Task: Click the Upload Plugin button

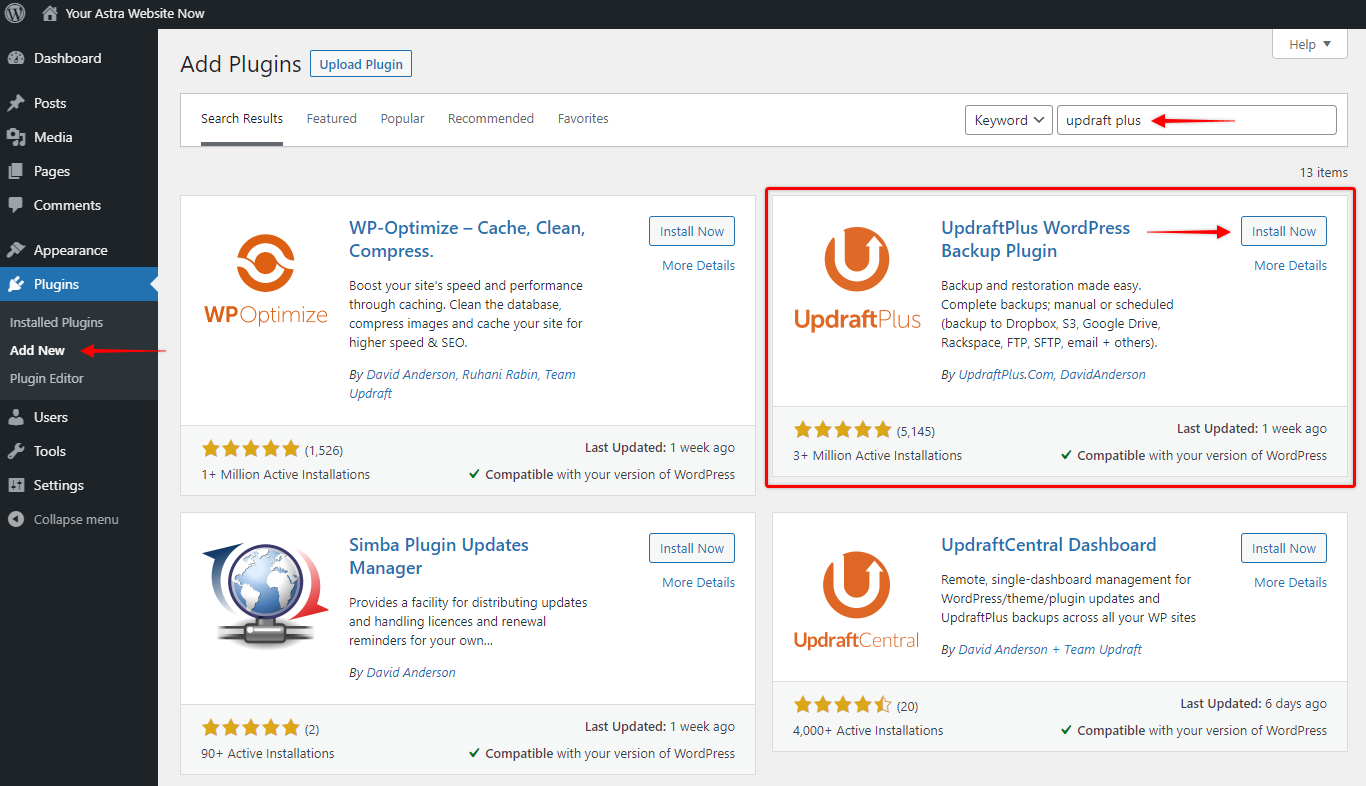Action: (361, 64)
